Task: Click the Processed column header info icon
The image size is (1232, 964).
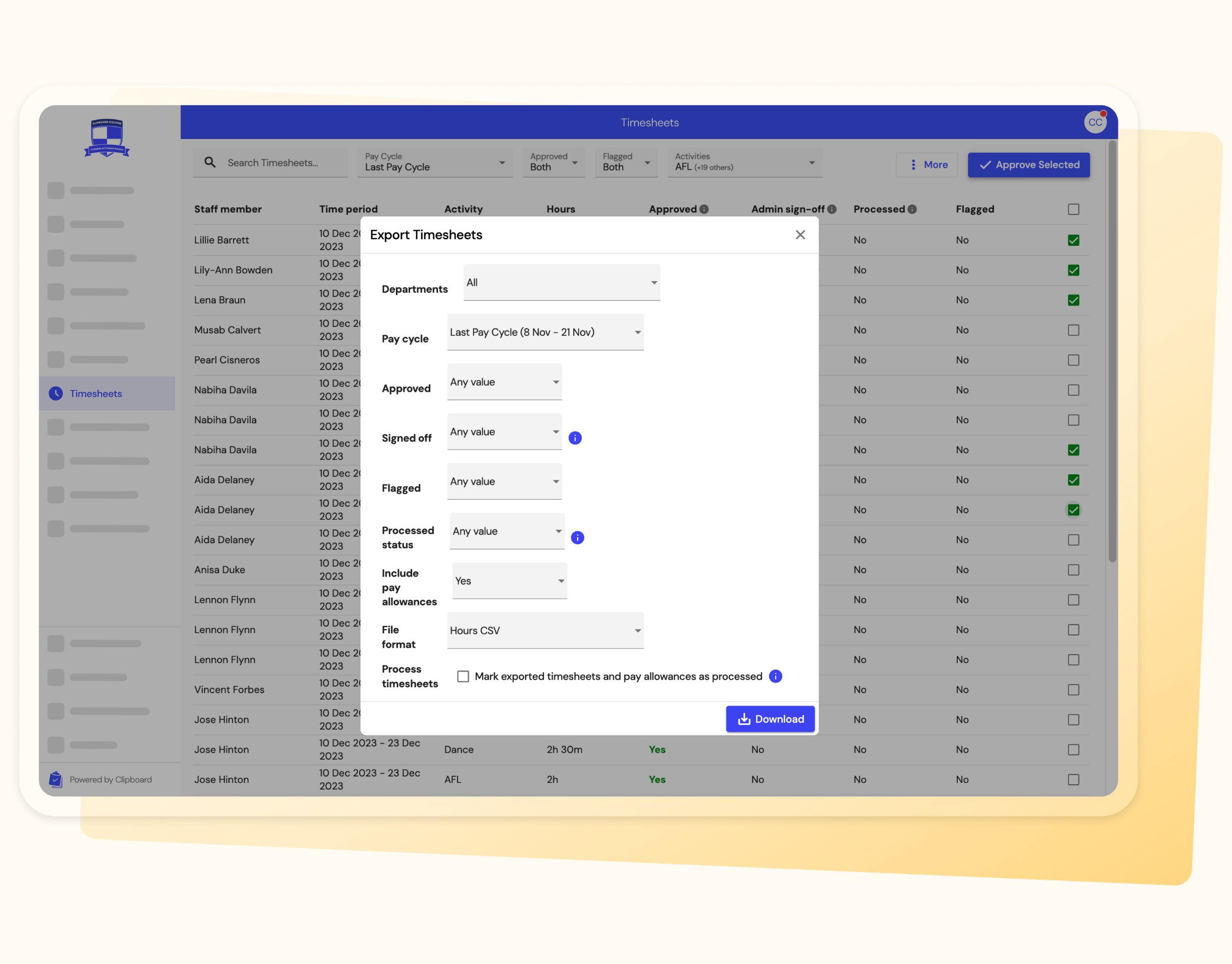Action: (913, 209)
